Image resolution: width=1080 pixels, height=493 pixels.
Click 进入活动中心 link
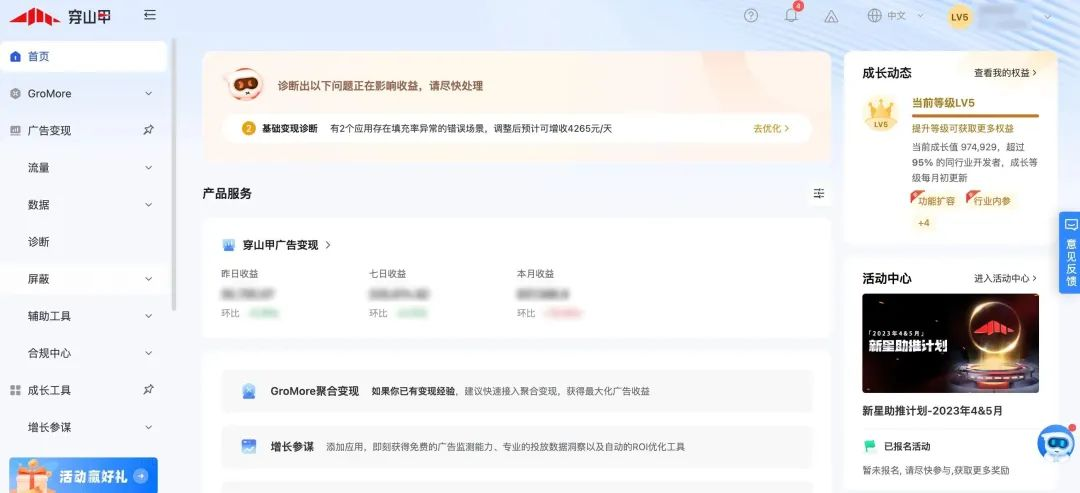click(1006, 278)
